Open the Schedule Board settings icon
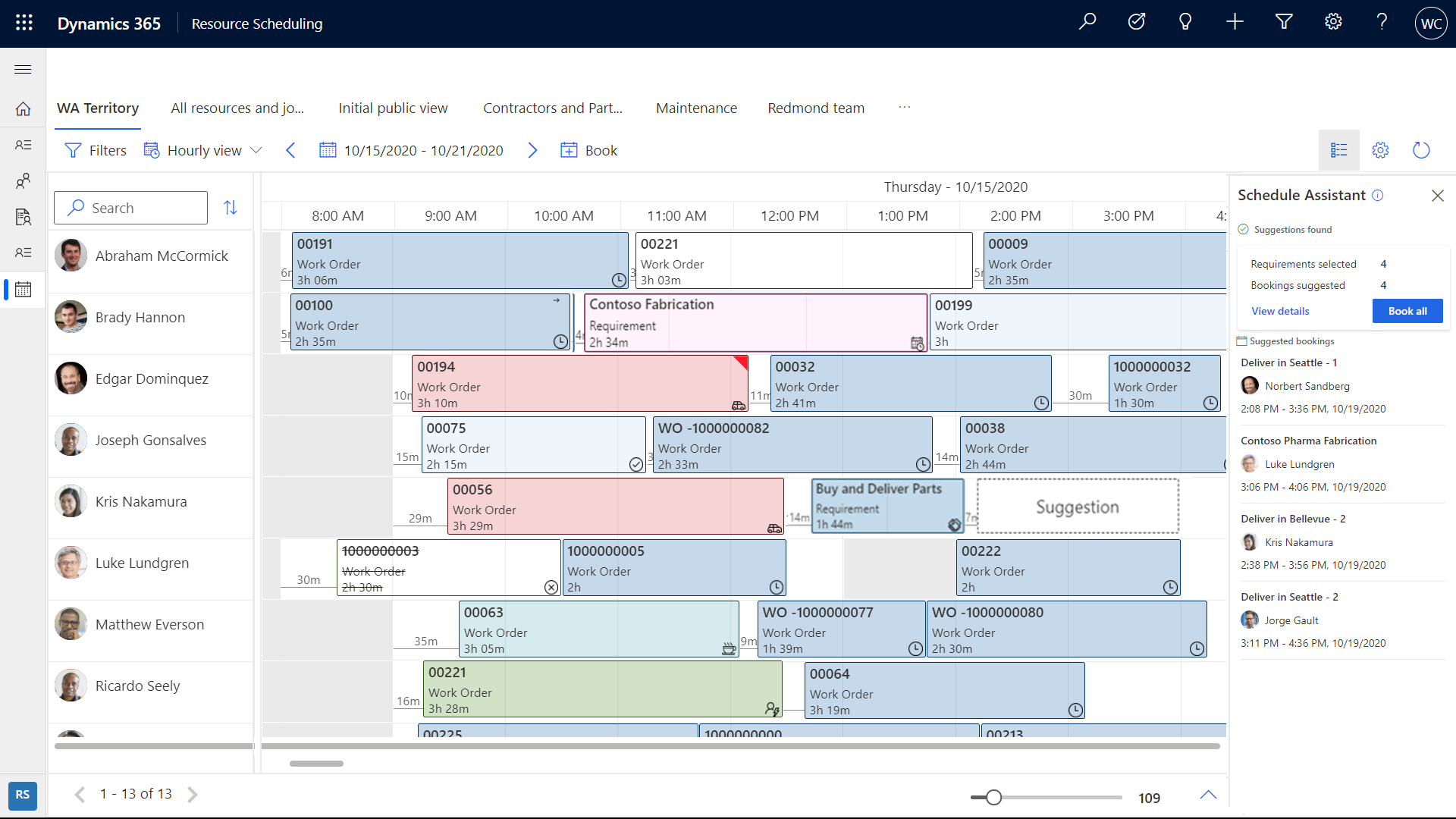The height and width of the screenshot is (819, 1456). (x=1381, y=150)
